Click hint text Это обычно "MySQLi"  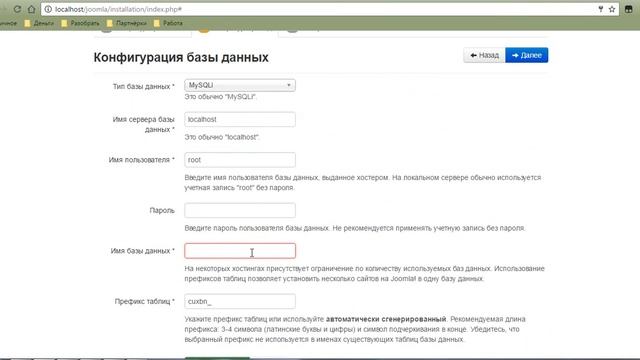click(220, 97)
